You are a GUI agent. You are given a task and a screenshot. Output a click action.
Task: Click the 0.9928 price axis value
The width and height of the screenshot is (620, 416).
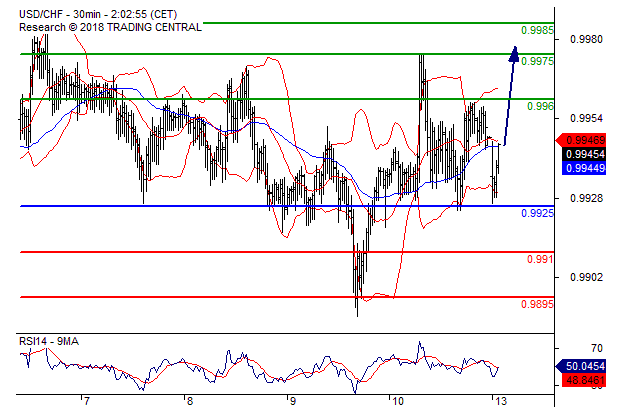pos(586,198)
